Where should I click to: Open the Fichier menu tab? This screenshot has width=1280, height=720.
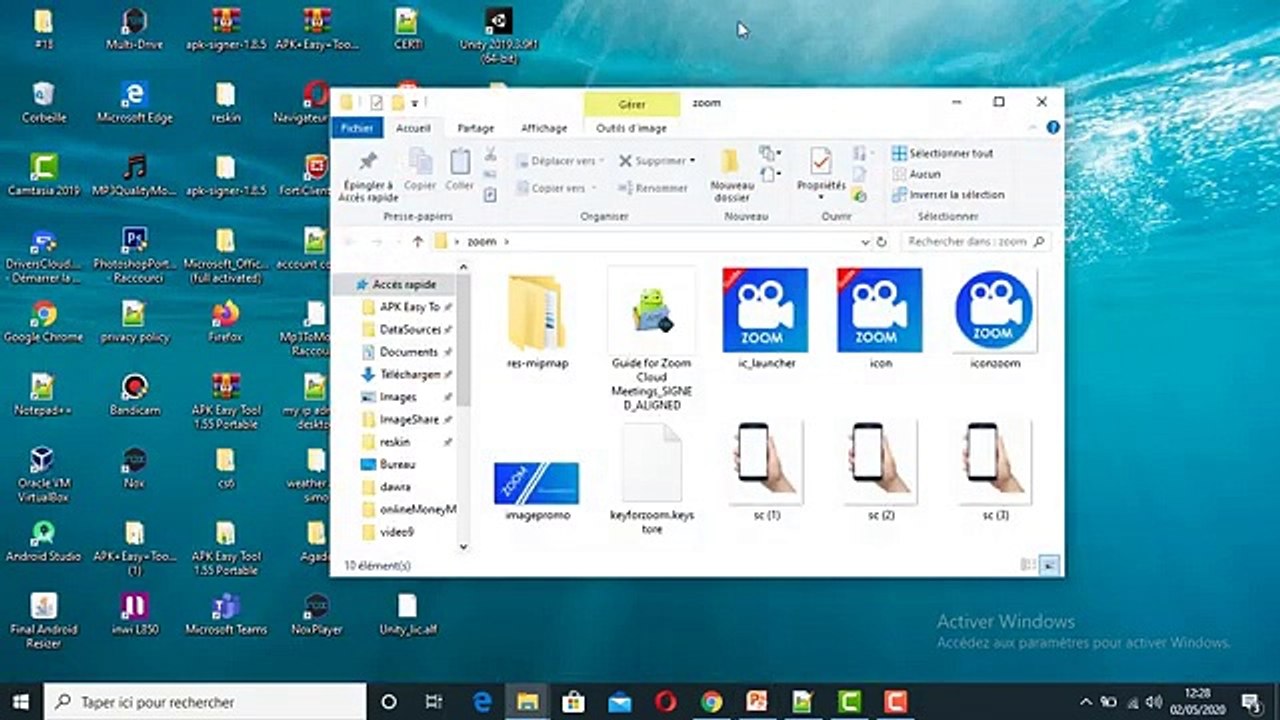(x=357, y=128)
